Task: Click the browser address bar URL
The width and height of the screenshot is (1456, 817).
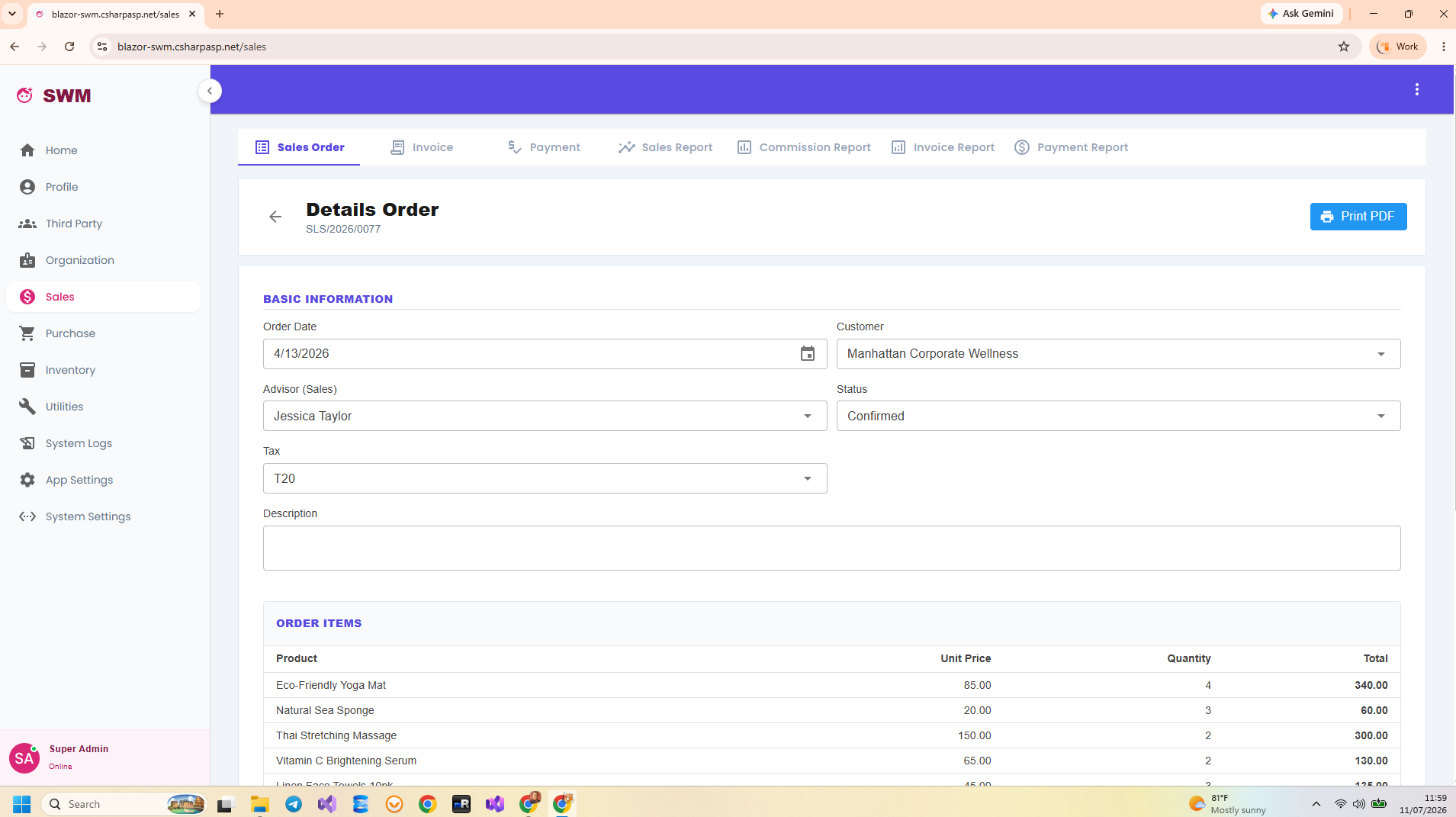Action: coord(191,47)
